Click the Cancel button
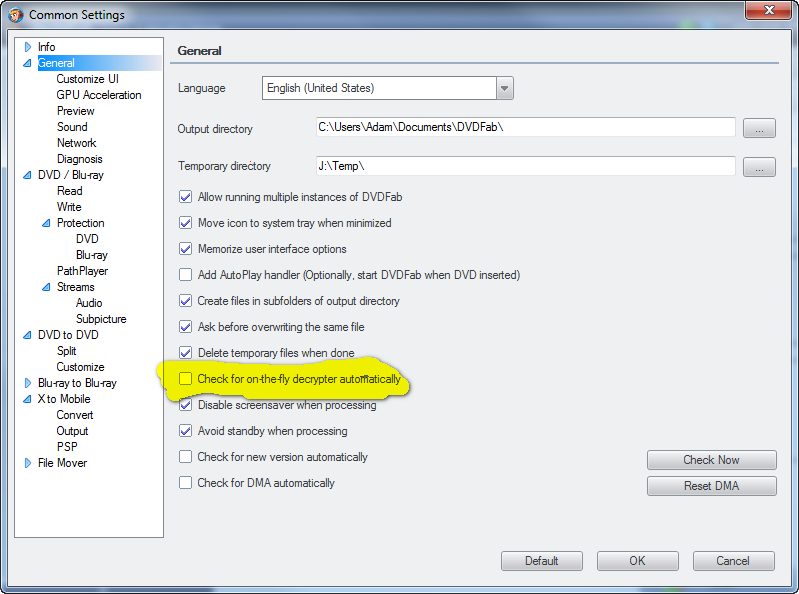 tap(733, 561)
